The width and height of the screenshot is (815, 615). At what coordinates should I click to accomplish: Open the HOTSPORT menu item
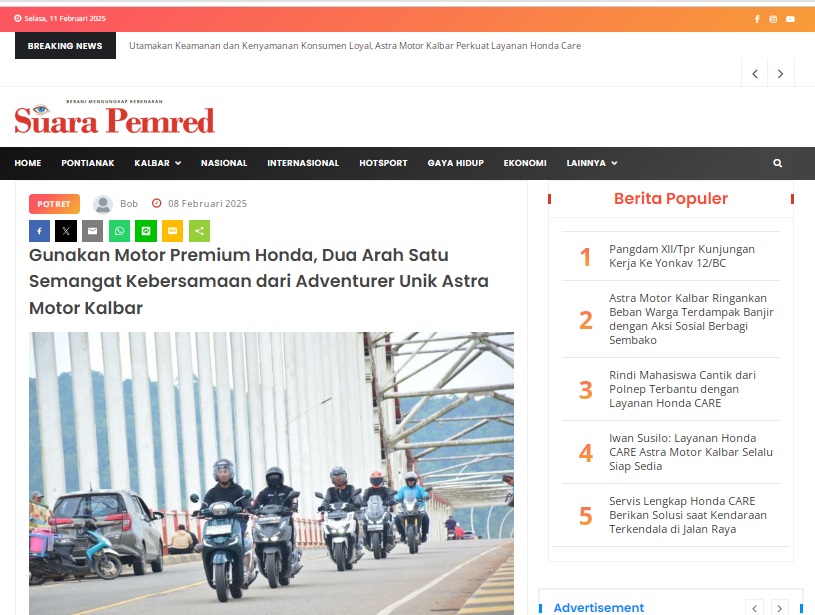[383, 163]
